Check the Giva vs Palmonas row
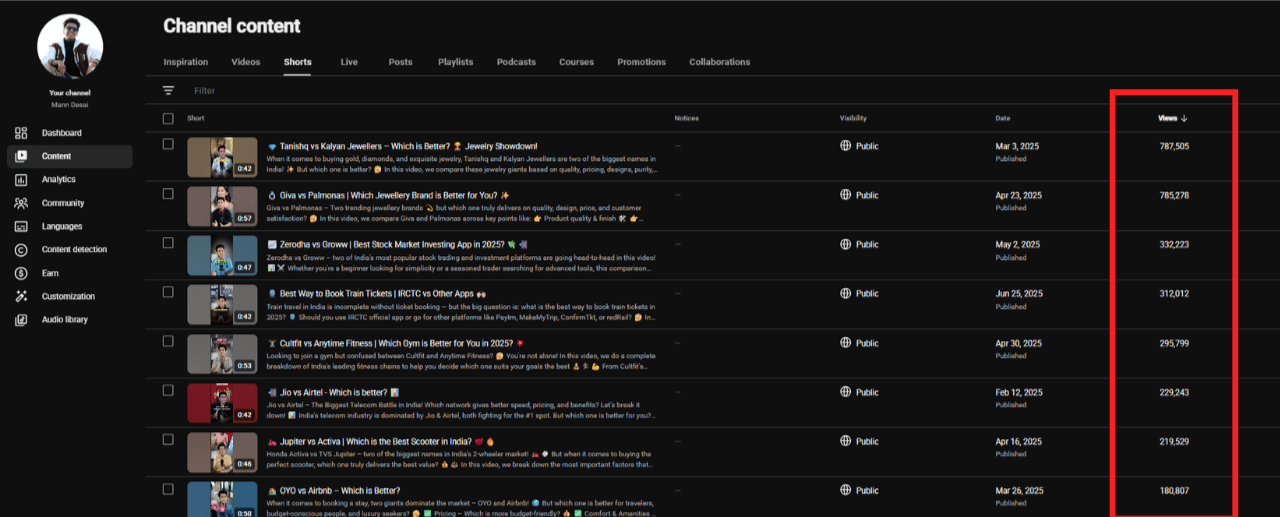The height and width of the screenshot is (517, 1280). tap(168, 194)
